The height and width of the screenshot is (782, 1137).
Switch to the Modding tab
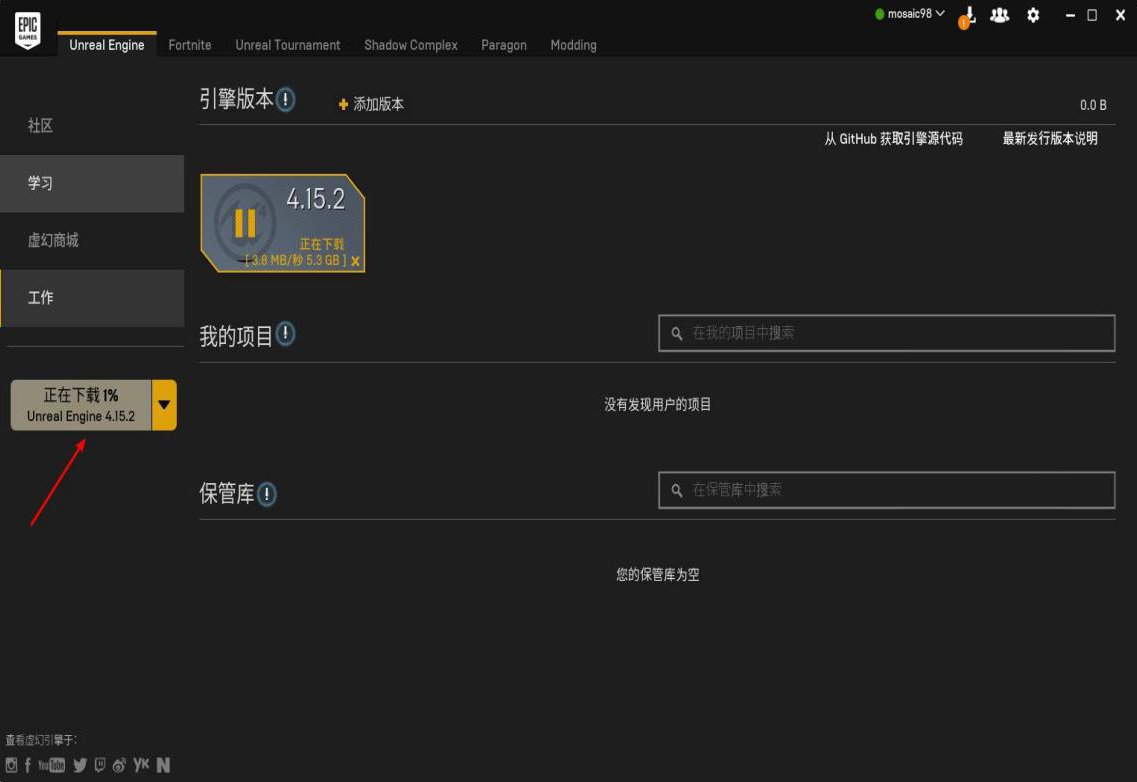tap(574, 45)
